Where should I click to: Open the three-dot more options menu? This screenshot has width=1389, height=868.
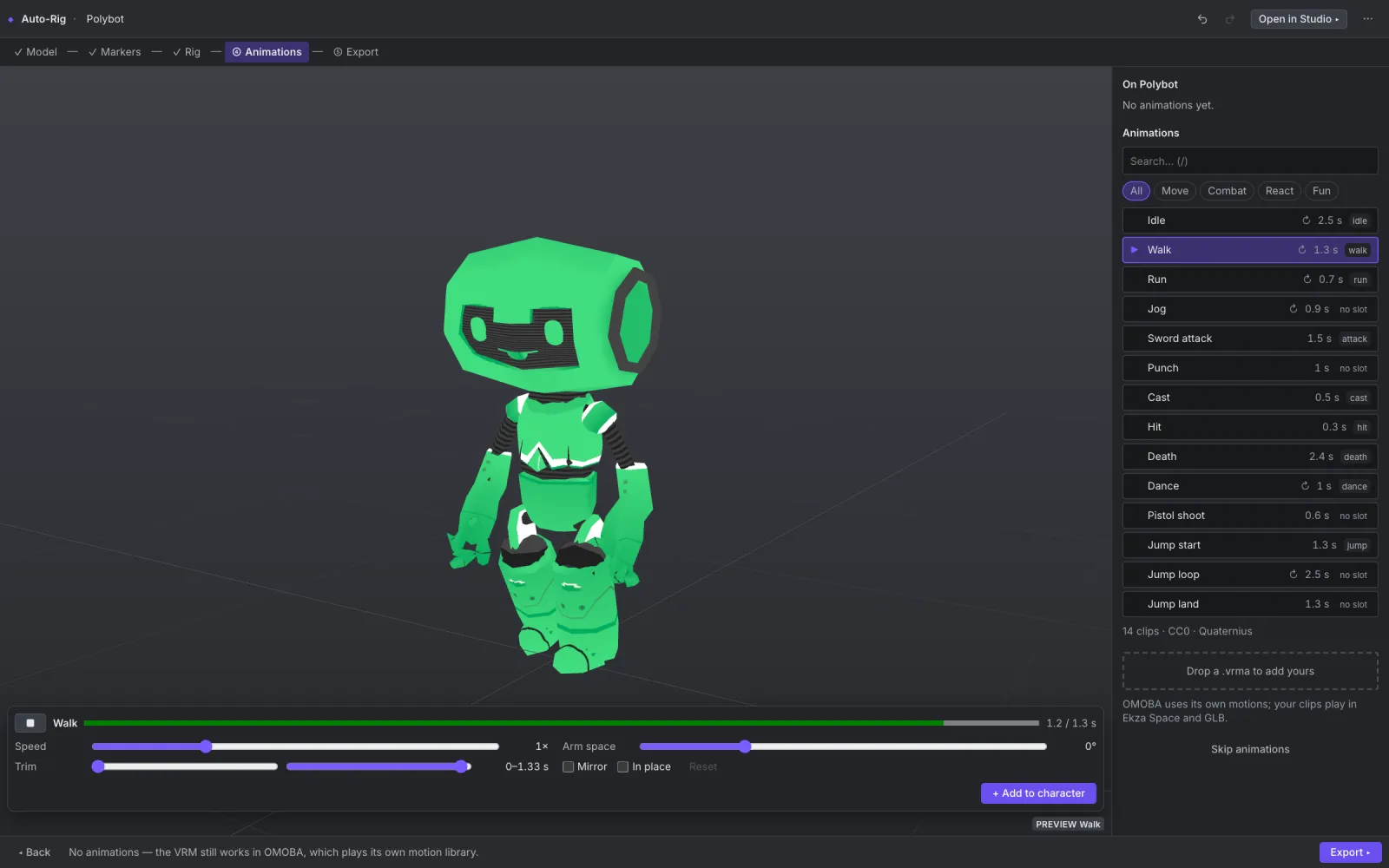pyautogui.click(x=1368, y=19)
